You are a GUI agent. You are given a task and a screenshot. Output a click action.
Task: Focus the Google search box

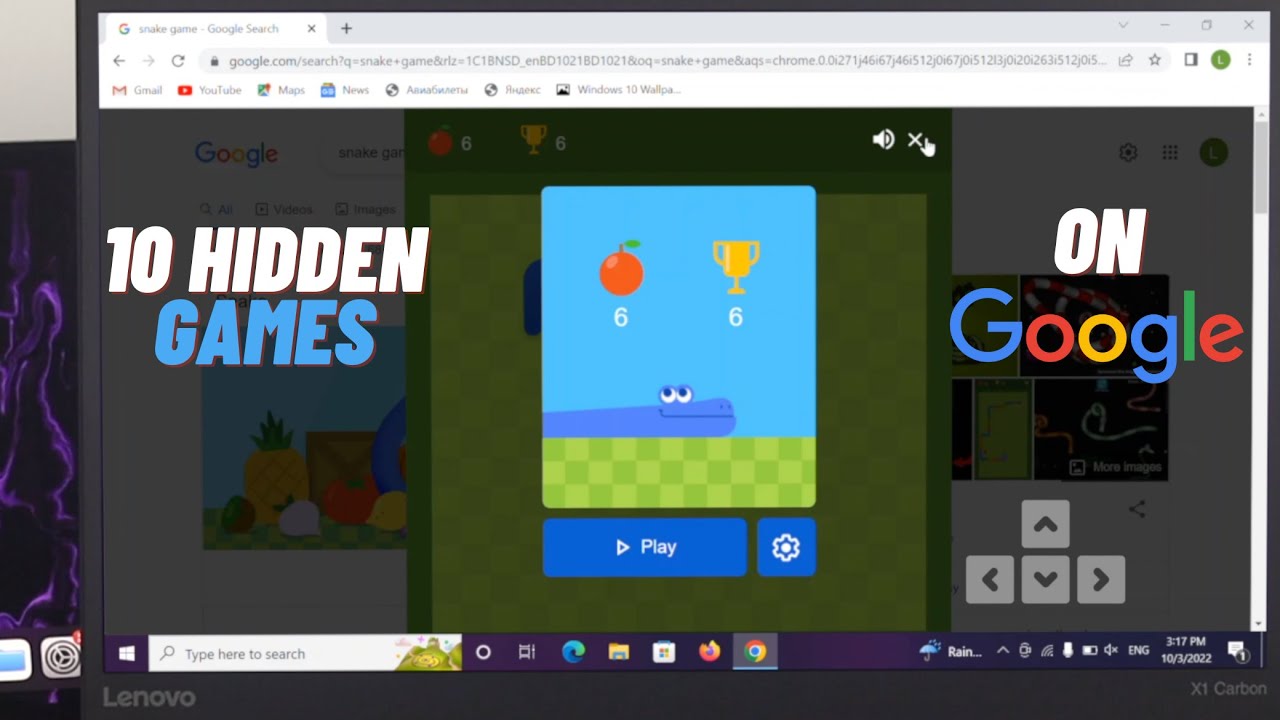pyautogui.click(x=362, y=153)
